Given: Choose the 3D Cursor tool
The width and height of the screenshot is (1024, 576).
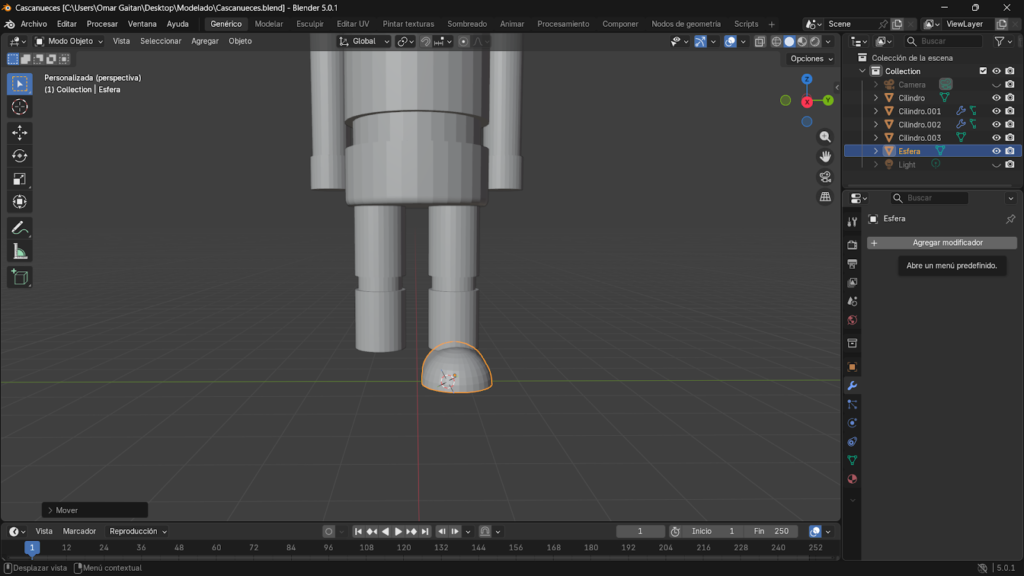Looking at the screenshot, I should pos(20,107).
